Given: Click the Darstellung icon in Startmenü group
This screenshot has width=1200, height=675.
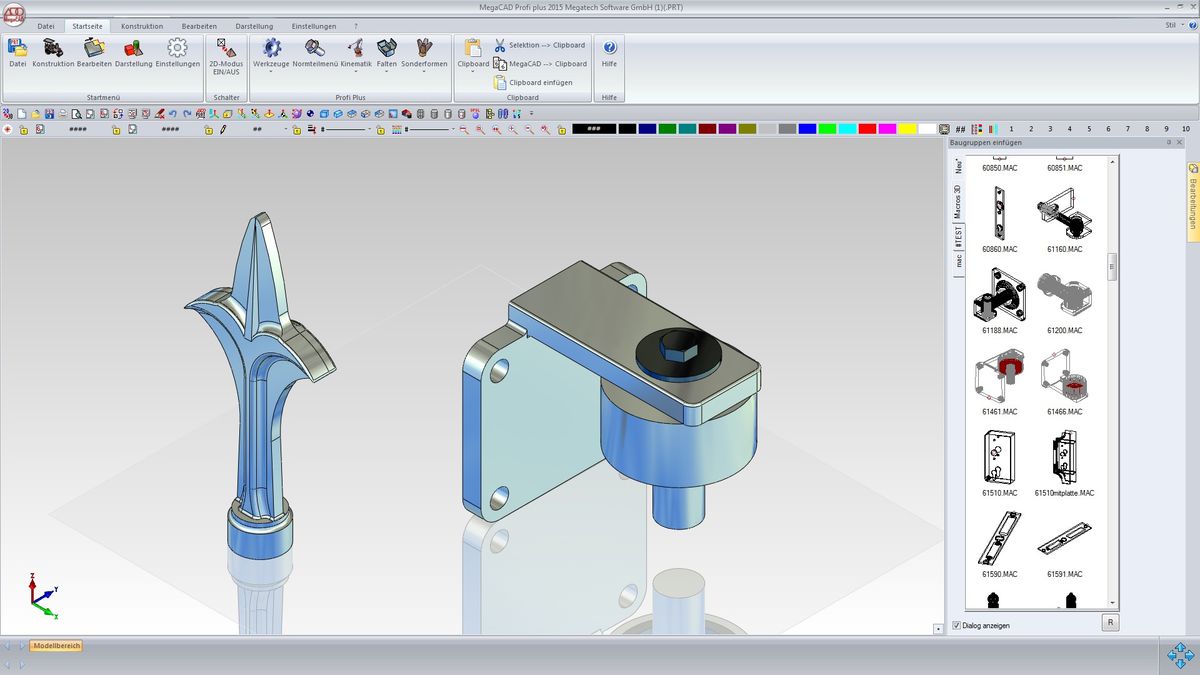Looking at the screenshot, I should [133, 50].
